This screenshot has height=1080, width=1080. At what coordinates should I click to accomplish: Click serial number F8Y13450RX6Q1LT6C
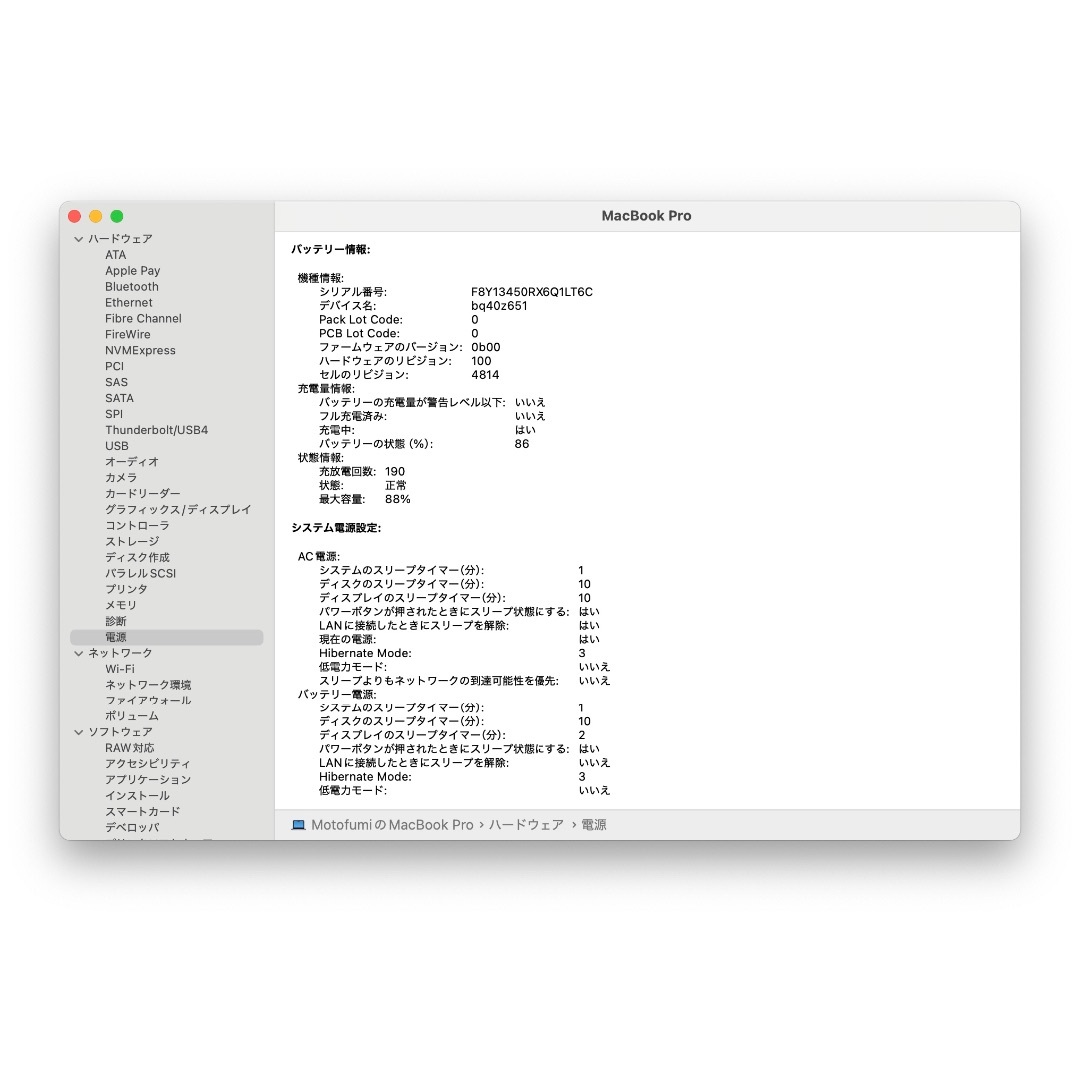532,292
